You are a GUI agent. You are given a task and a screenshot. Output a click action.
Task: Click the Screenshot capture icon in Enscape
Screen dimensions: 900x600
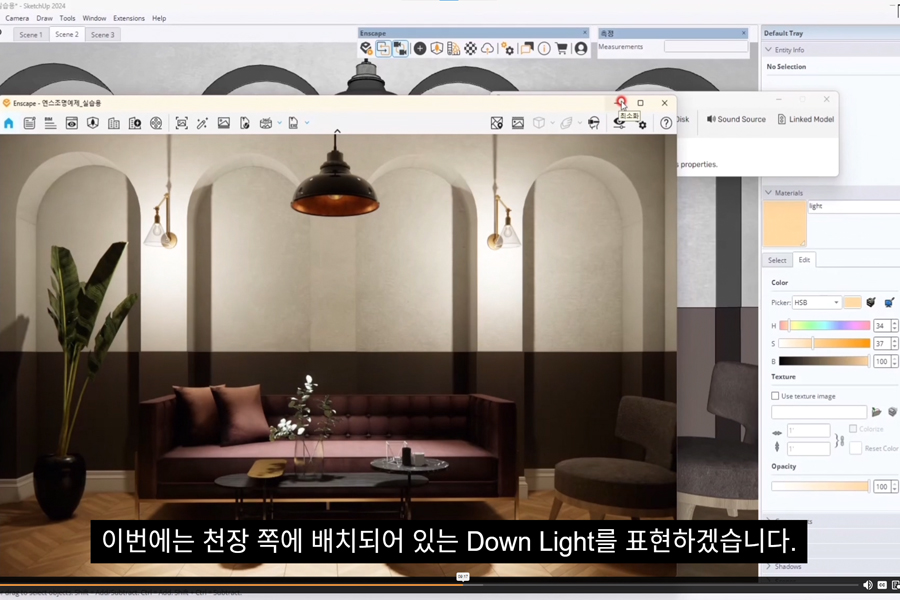[x=181, y=123]
